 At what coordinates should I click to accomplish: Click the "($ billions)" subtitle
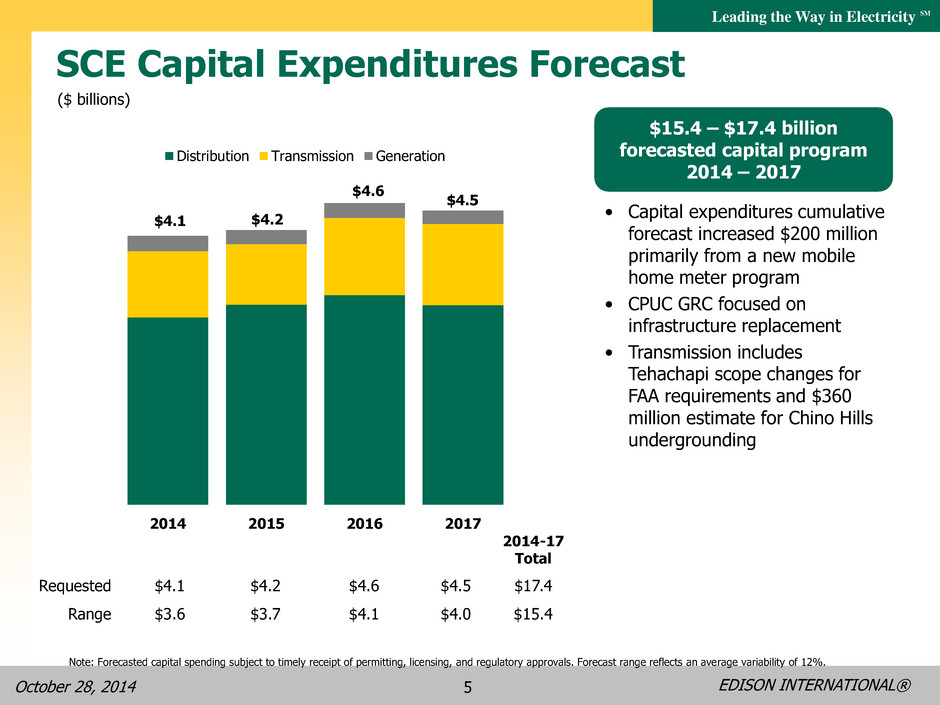point(94,100)
